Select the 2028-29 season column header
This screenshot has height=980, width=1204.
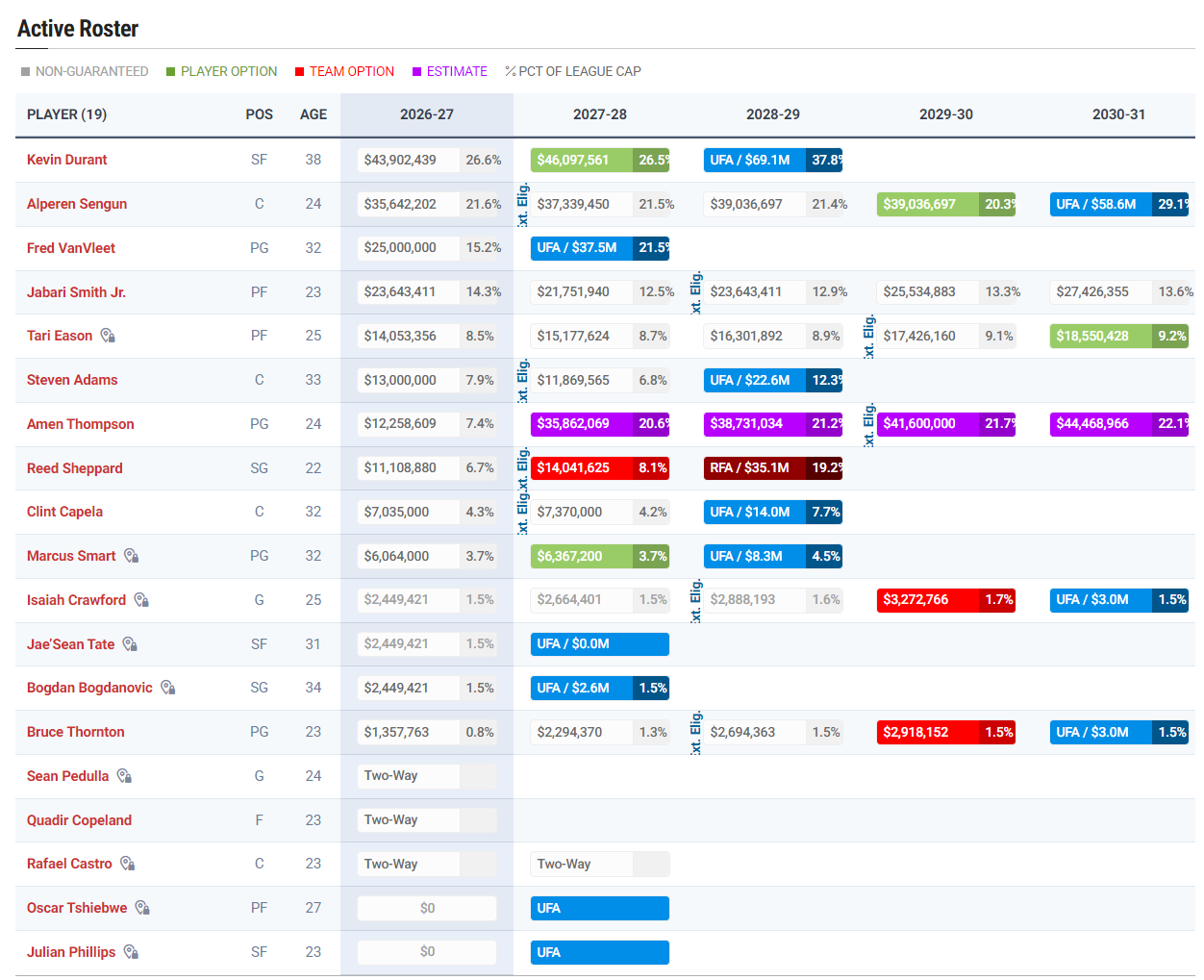pos(773,114)
